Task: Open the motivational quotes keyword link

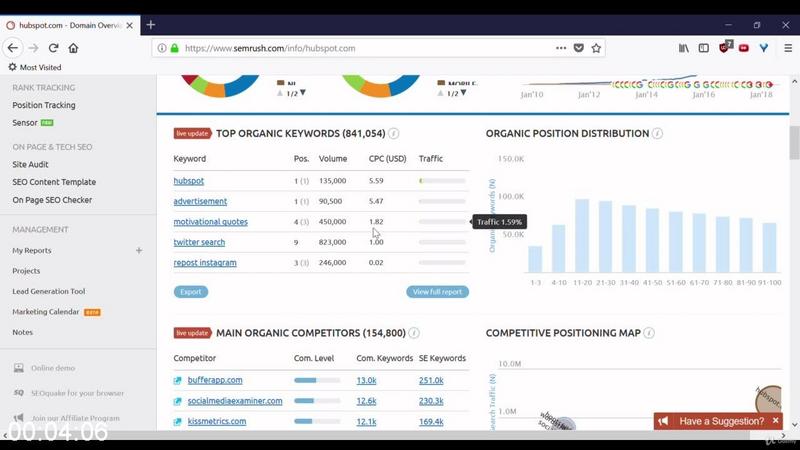Action: click(210, 222)
